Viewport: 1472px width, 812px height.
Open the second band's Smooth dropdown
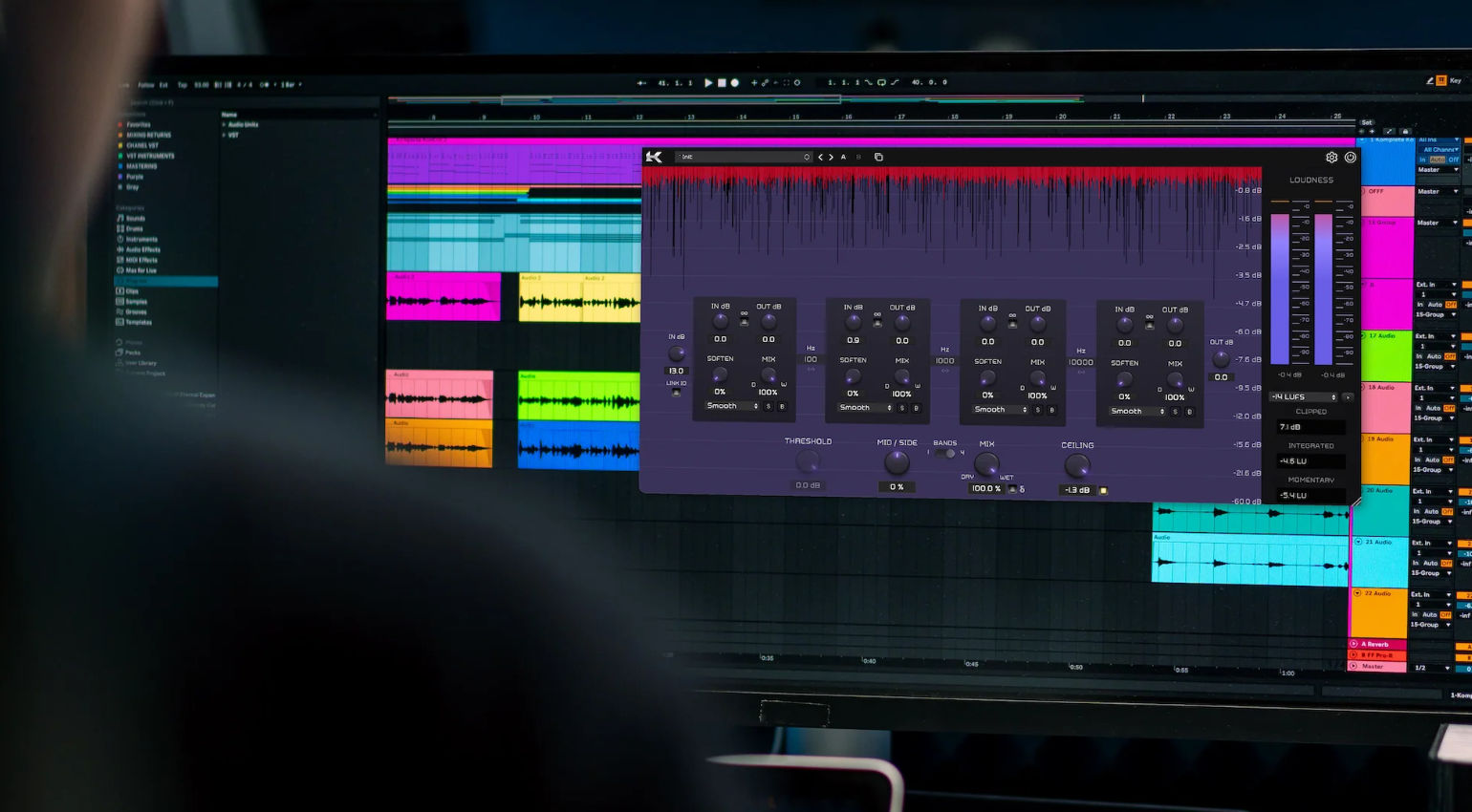866,408
